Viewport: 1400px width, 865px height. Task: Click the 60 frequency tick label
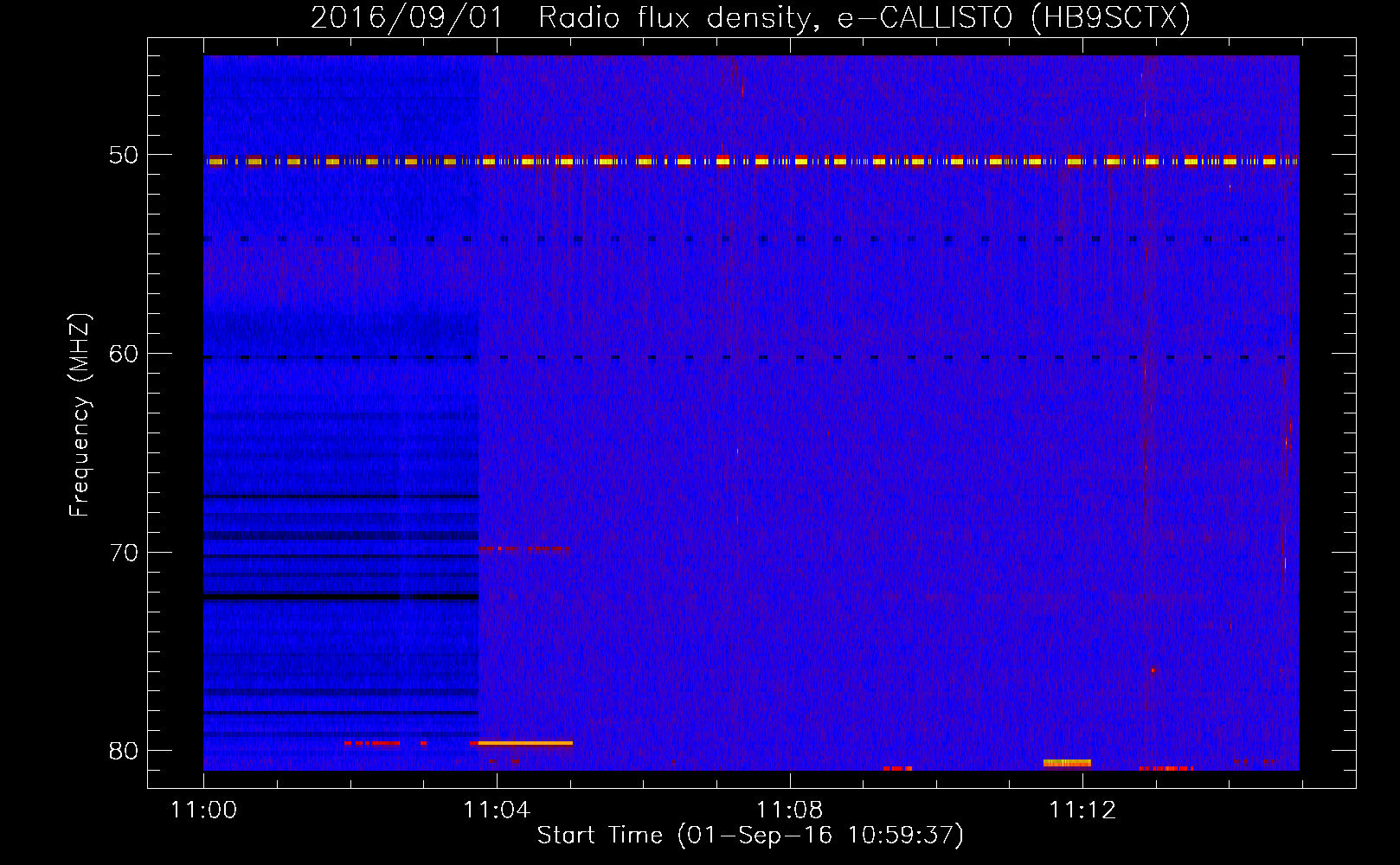124,354
